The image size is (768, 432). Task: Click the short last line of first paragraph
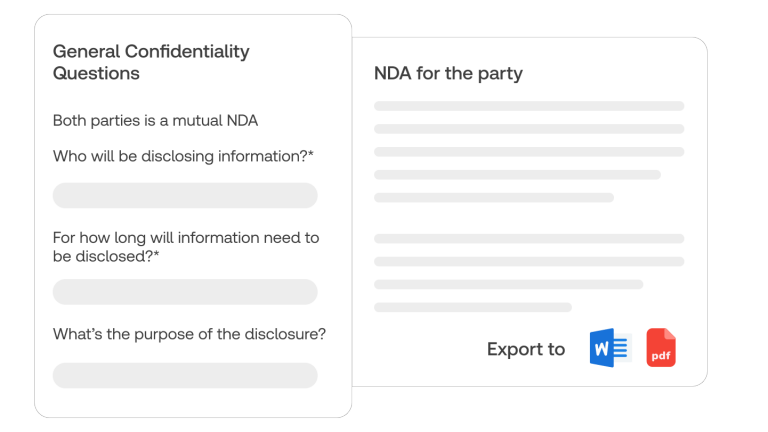(x=494, y=198)
